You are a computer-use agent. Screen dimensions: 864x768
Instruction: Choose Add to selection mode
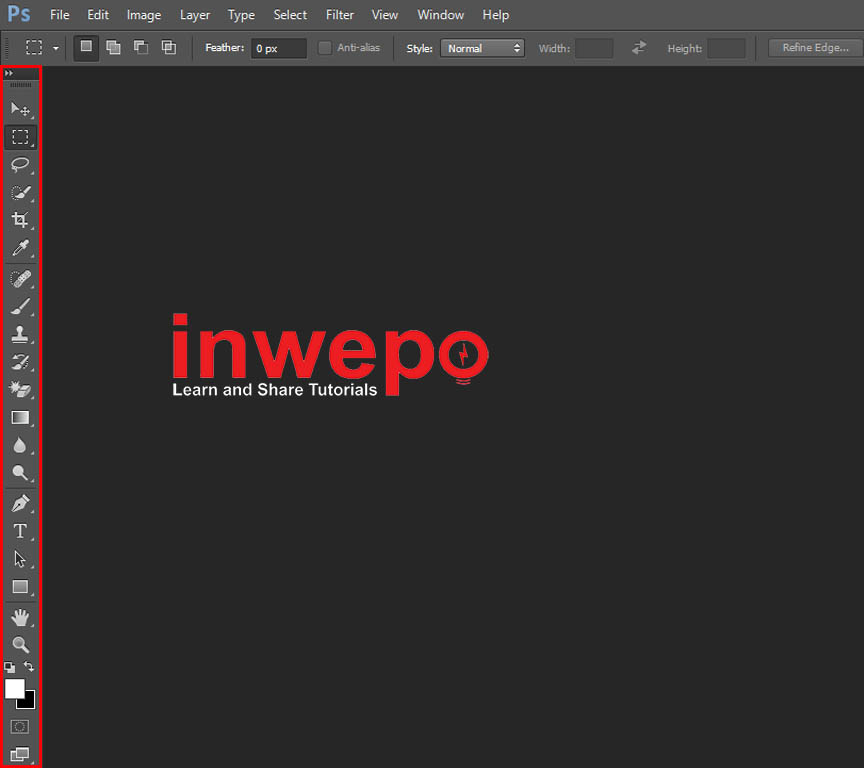pos(114,48)
